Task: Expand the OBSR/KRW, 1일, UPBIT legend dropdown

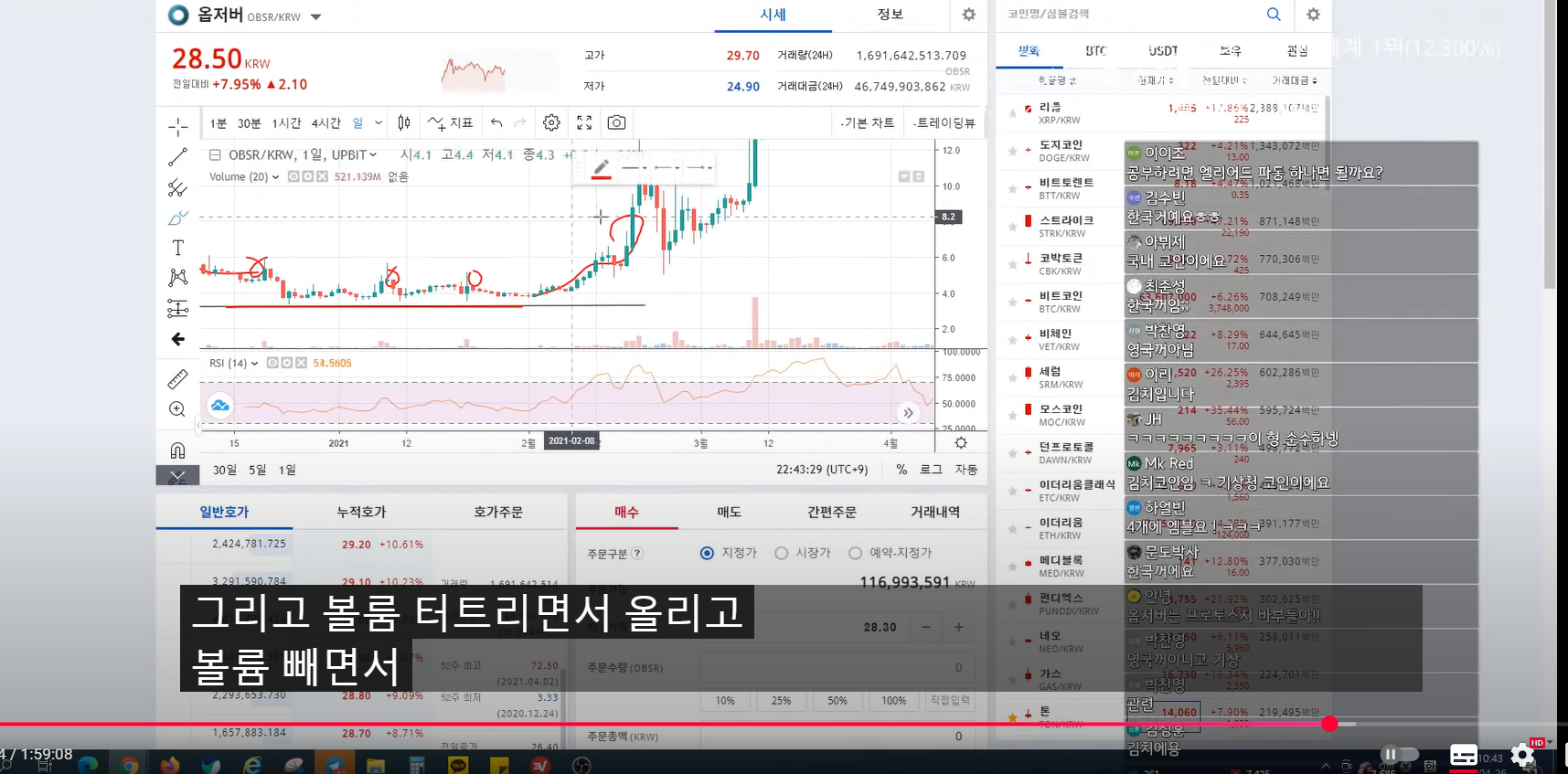Action: 373,155
